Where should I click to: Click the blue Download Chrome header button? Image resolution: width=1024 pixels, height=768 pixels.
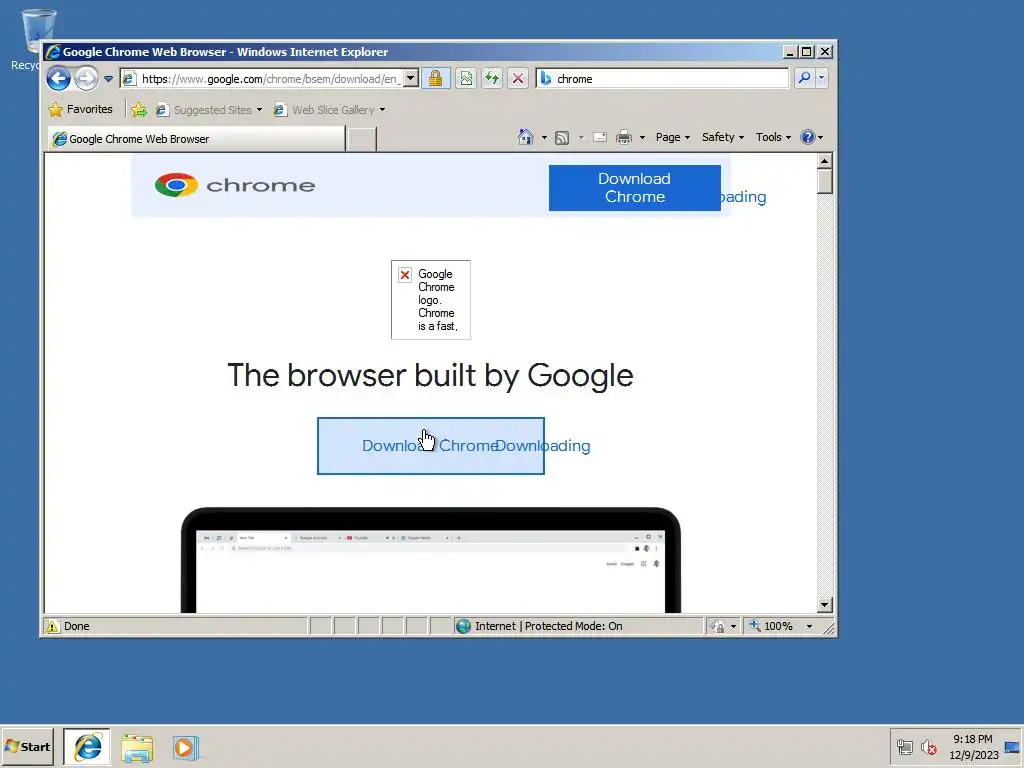(x=635, y=188)
